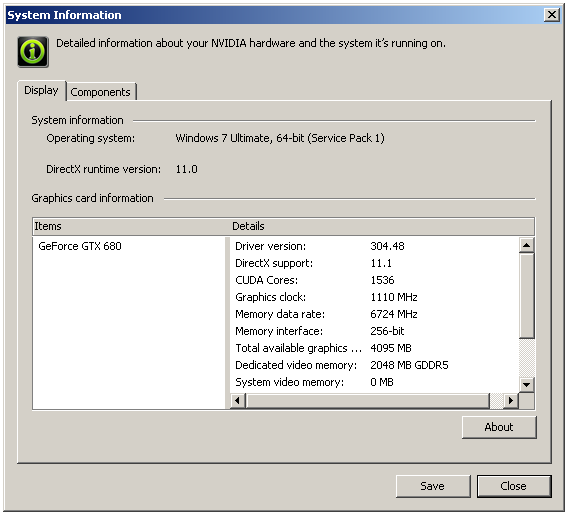Viewport: 568px width, 517px height.
Task: Click the DirectX runtime version label
Action: 104,169
